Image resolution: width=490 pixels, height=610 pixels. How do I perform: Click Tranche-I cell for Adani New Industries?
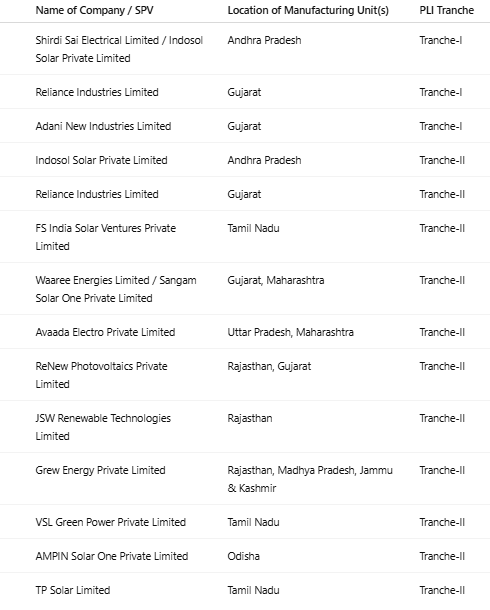coord(441,126)
